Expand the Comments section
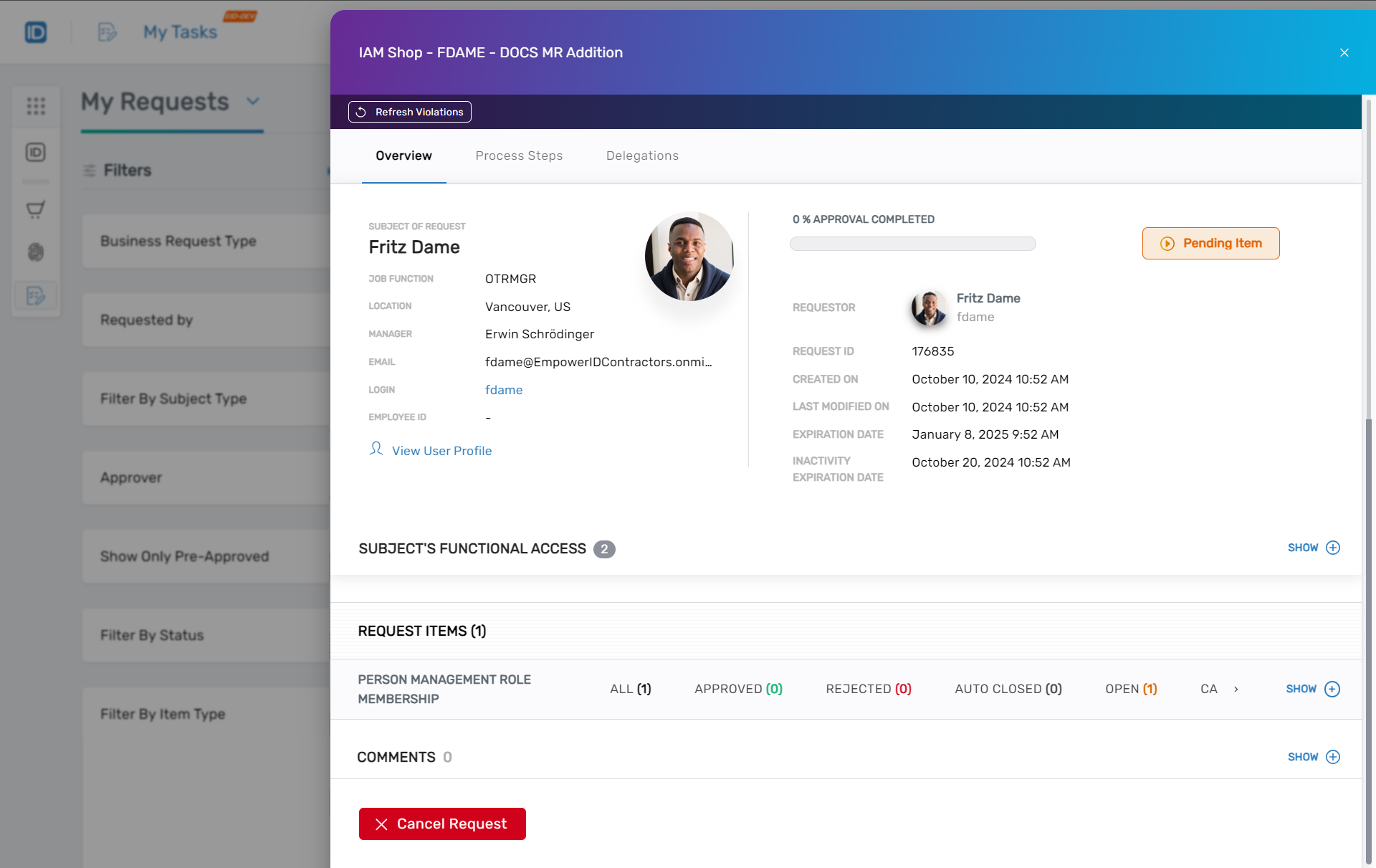The width and height of the screenshot is (1376, 868). pos(1313,757)
